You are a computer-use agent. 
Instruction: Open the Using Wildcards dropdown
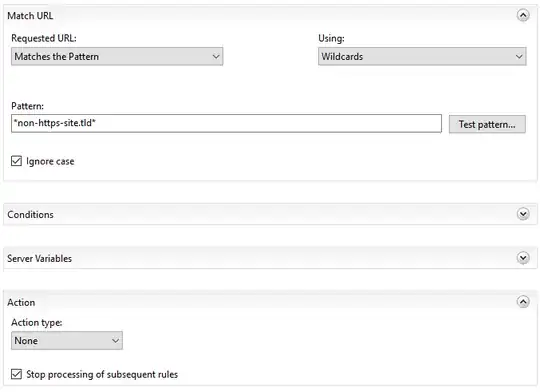[422, 56]
